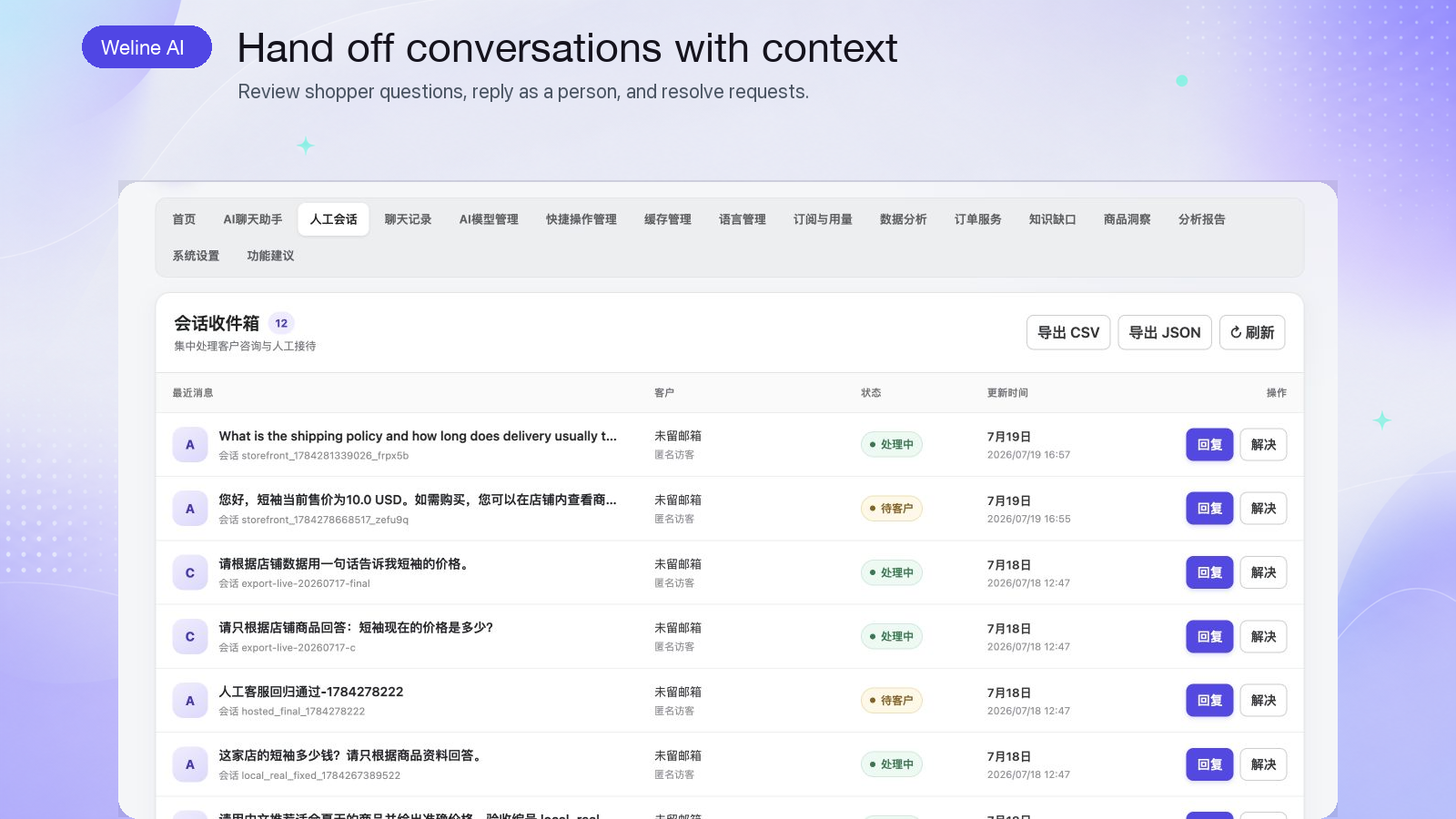
Task: Select the 人工会话 tab
Action: tap(333, 219)
